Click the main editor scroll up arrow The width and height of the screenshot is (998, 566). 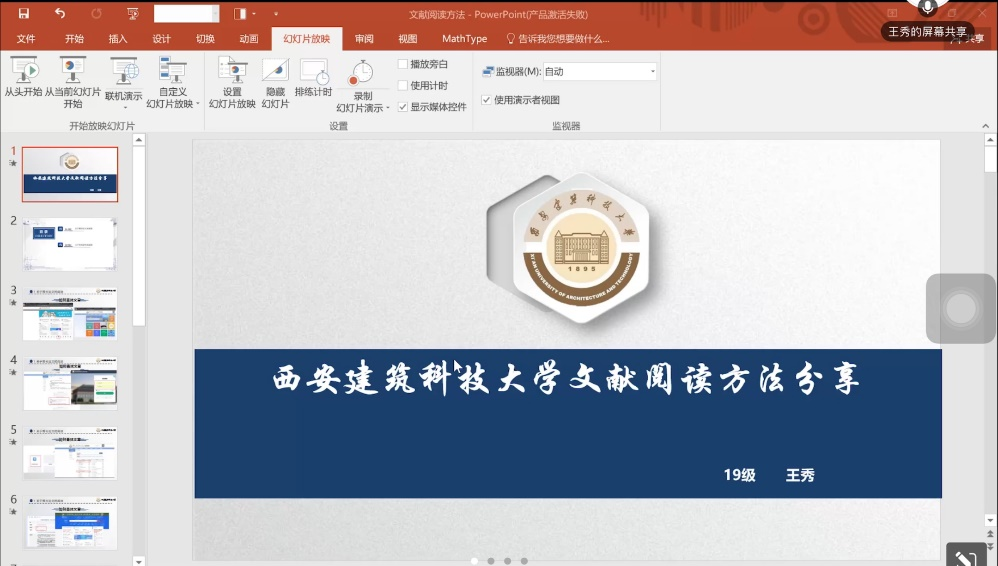click(990, 139)
